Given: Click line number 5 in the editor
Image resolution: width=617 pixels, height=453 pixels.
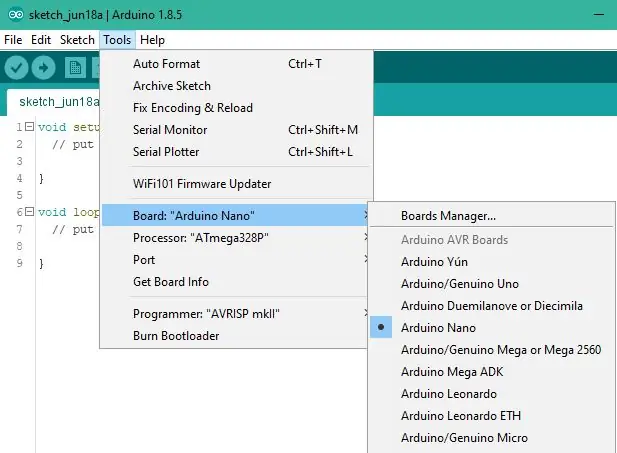Looking at the screenshot, I should coord(19,195).
